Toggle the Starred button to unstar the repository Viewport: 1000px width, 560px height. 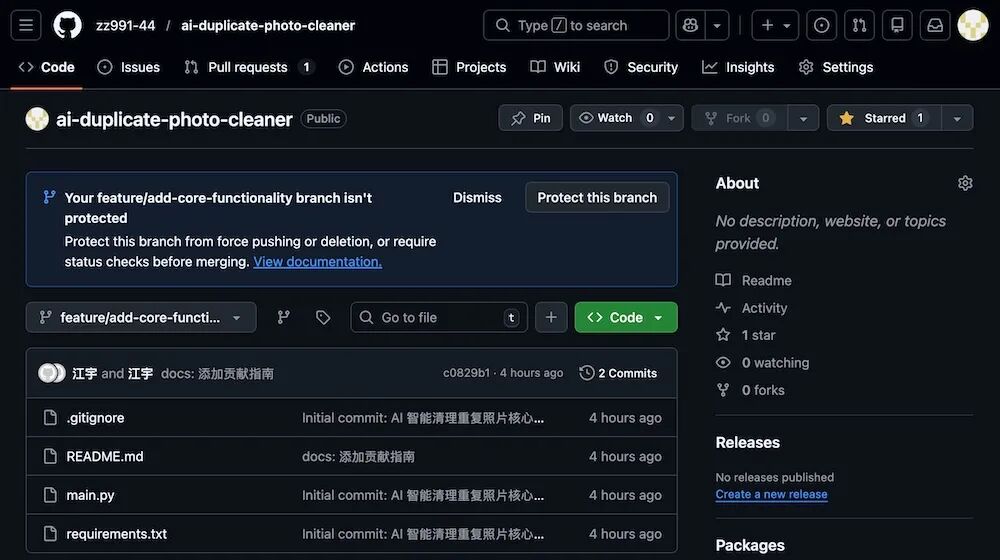click(884, 118)
